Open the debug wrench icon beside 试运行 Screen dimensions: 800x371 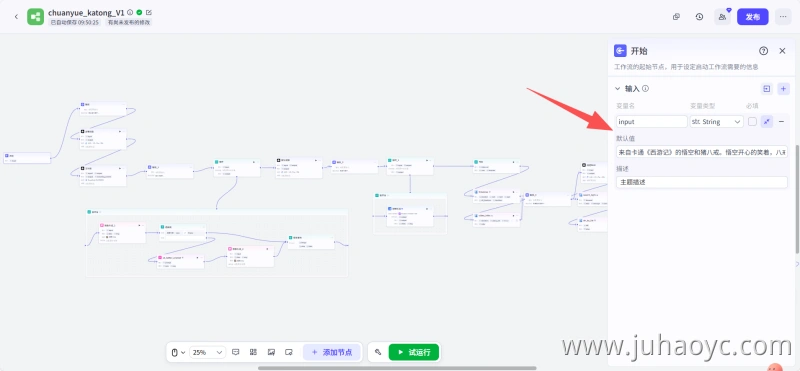point(378,352)
